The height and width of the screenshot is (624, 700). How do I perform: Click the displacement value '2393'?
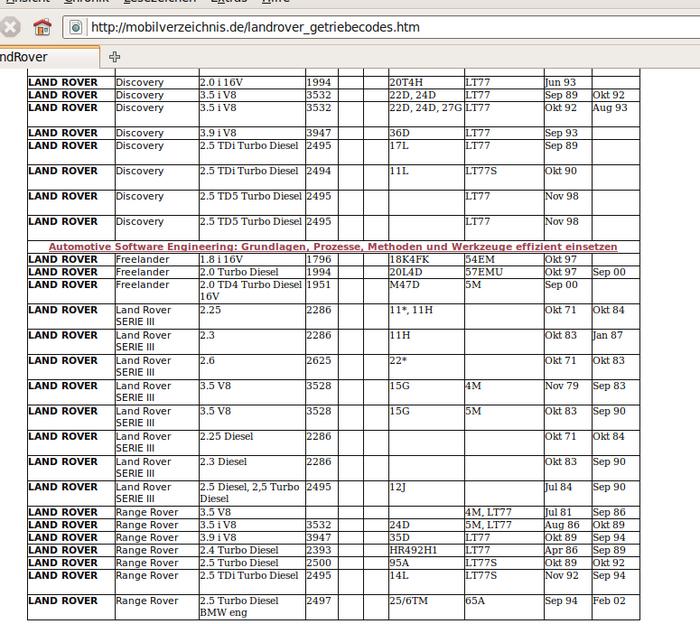tap(319, 550)
